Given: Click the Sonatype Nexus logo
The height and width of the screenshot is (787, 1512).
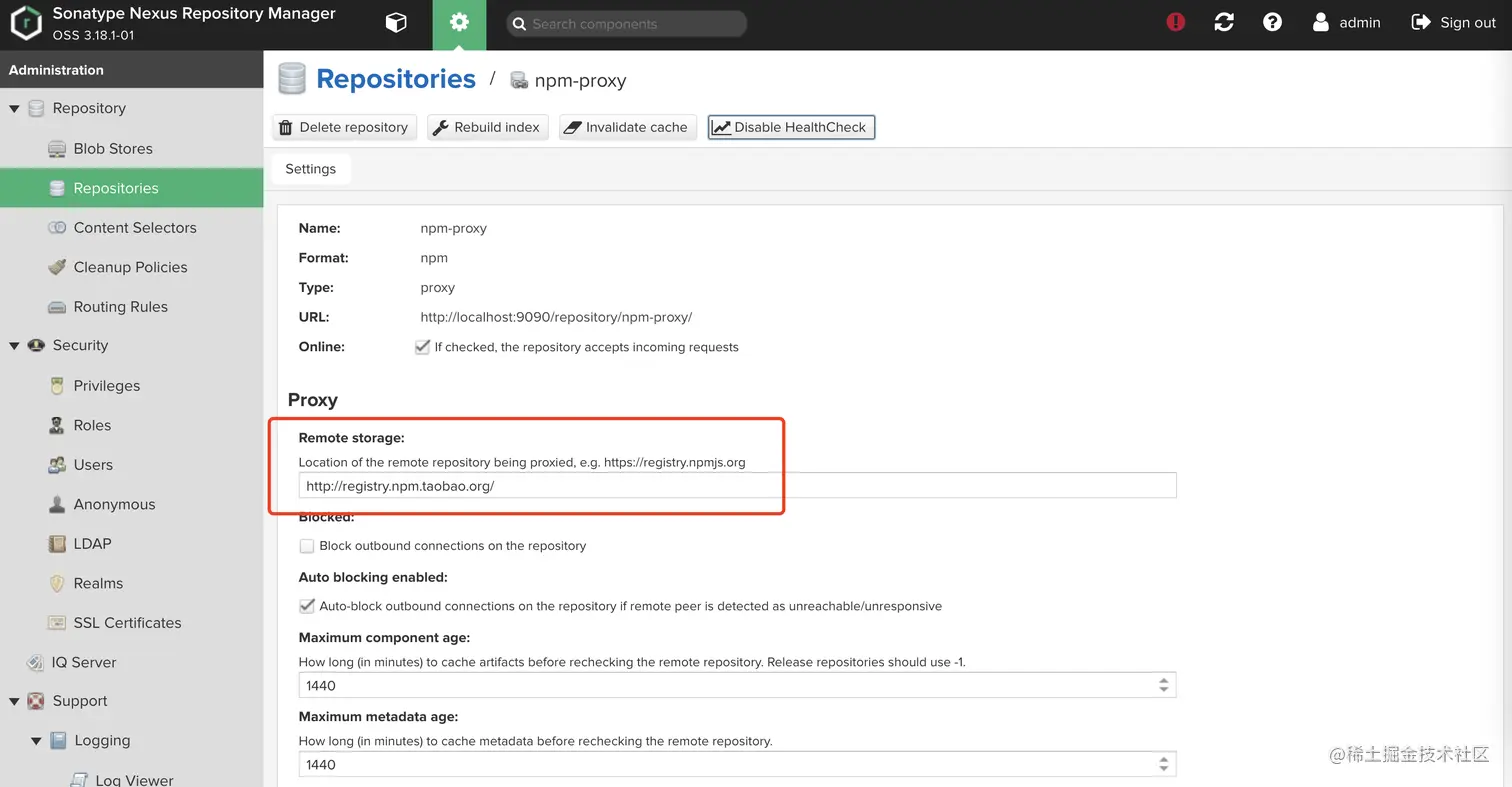Looking at the screenshot, I should (x=25, y=24).
